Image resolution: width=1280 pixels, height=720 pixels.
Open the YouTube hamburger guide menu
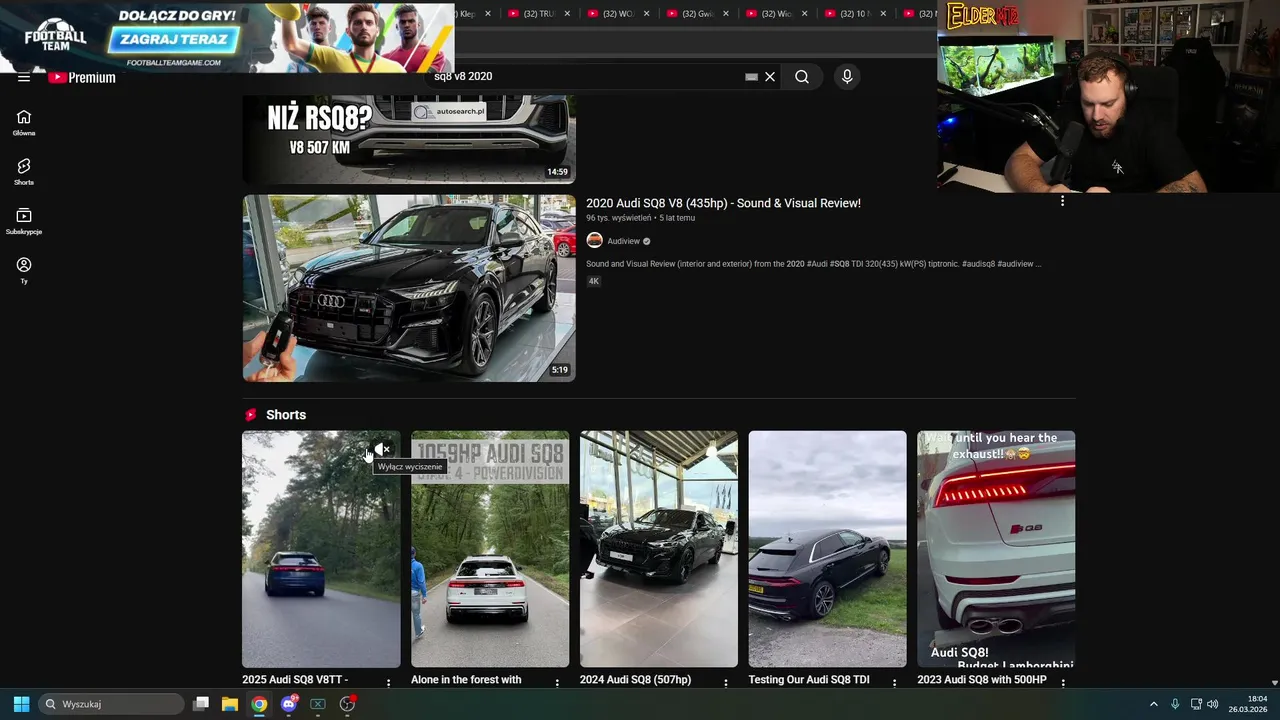(x=24, y=77)
